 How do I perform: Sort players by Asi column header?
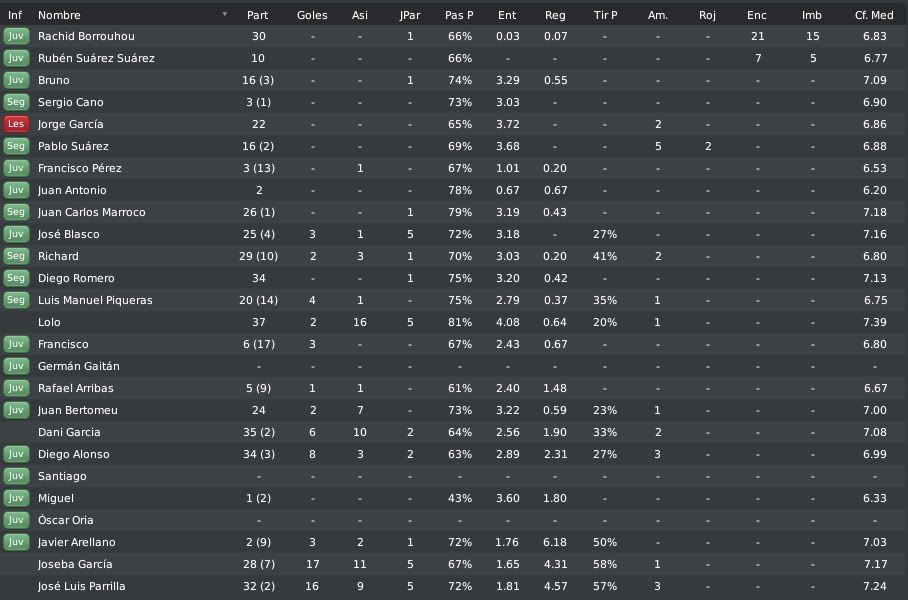(360, 15)
